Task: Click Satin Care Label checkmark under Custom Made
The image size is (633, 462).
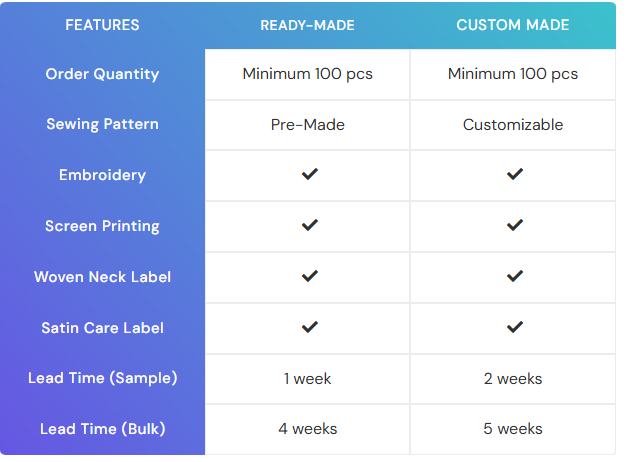Action: coord(514,327)
